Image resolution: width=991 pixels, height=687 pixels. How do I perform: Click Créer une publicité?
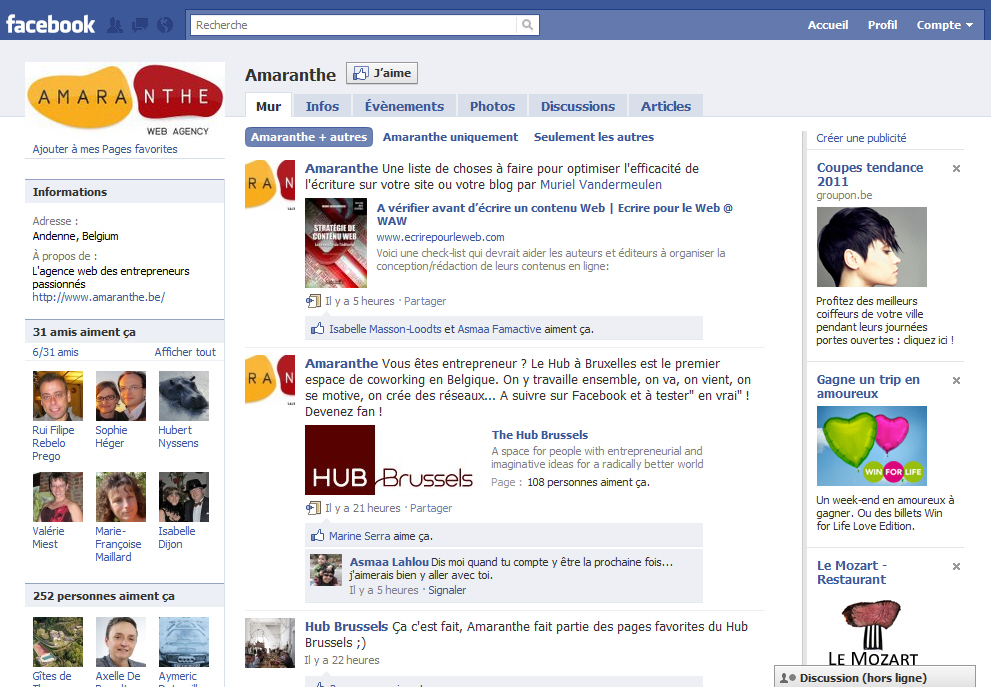pyautogui.click(x=861, y=138)
